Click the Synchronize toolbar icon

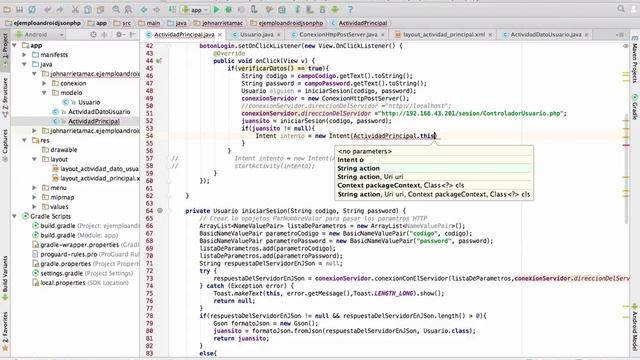pyautogui.click(x=32, y=9)
